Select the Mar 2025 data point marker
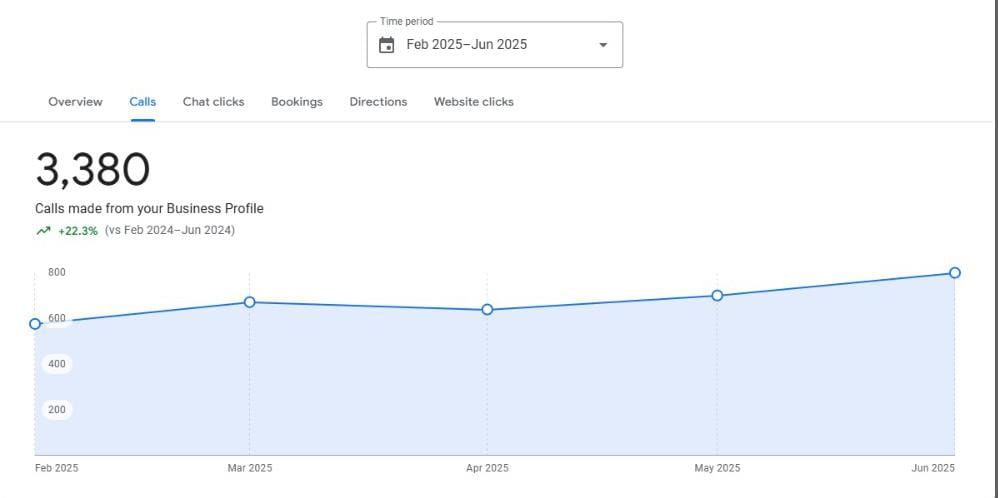 pyautogui.click(x=249, y=302)
